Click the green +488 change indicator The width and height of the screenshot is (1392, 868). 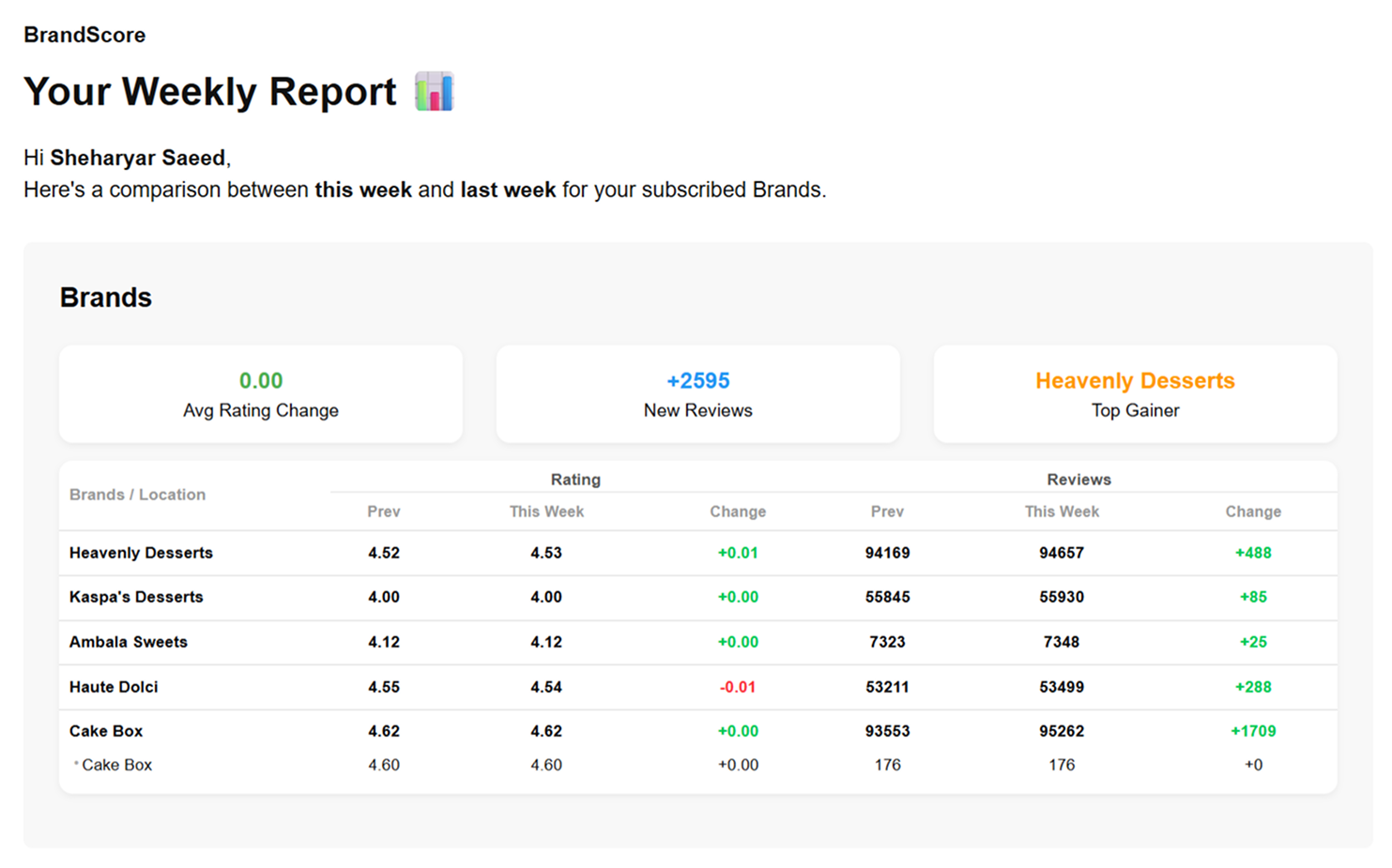[x=1253, y=553]
